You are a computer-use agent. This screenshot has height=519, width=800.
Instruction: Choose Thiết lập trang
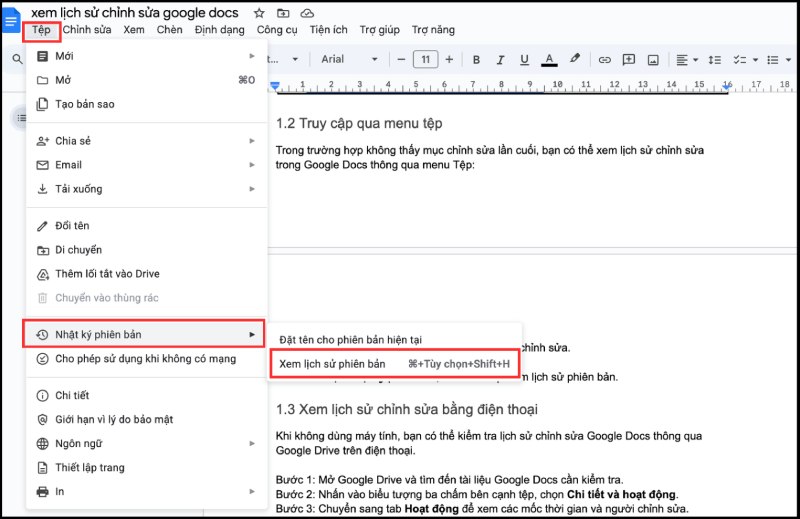(147, 467)
